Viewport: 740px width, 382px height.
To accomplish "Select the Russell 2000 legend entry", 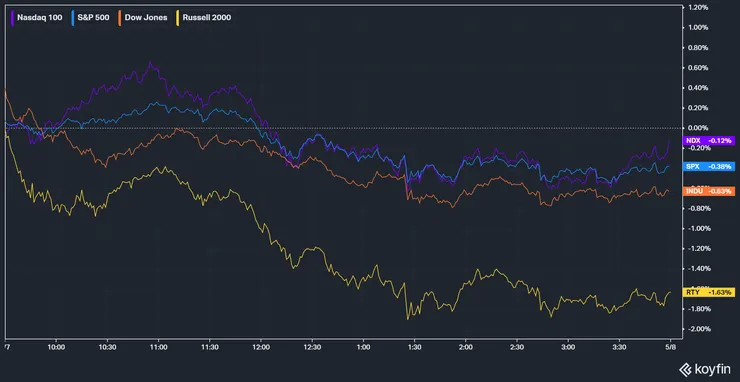I will tap(203, 18).
